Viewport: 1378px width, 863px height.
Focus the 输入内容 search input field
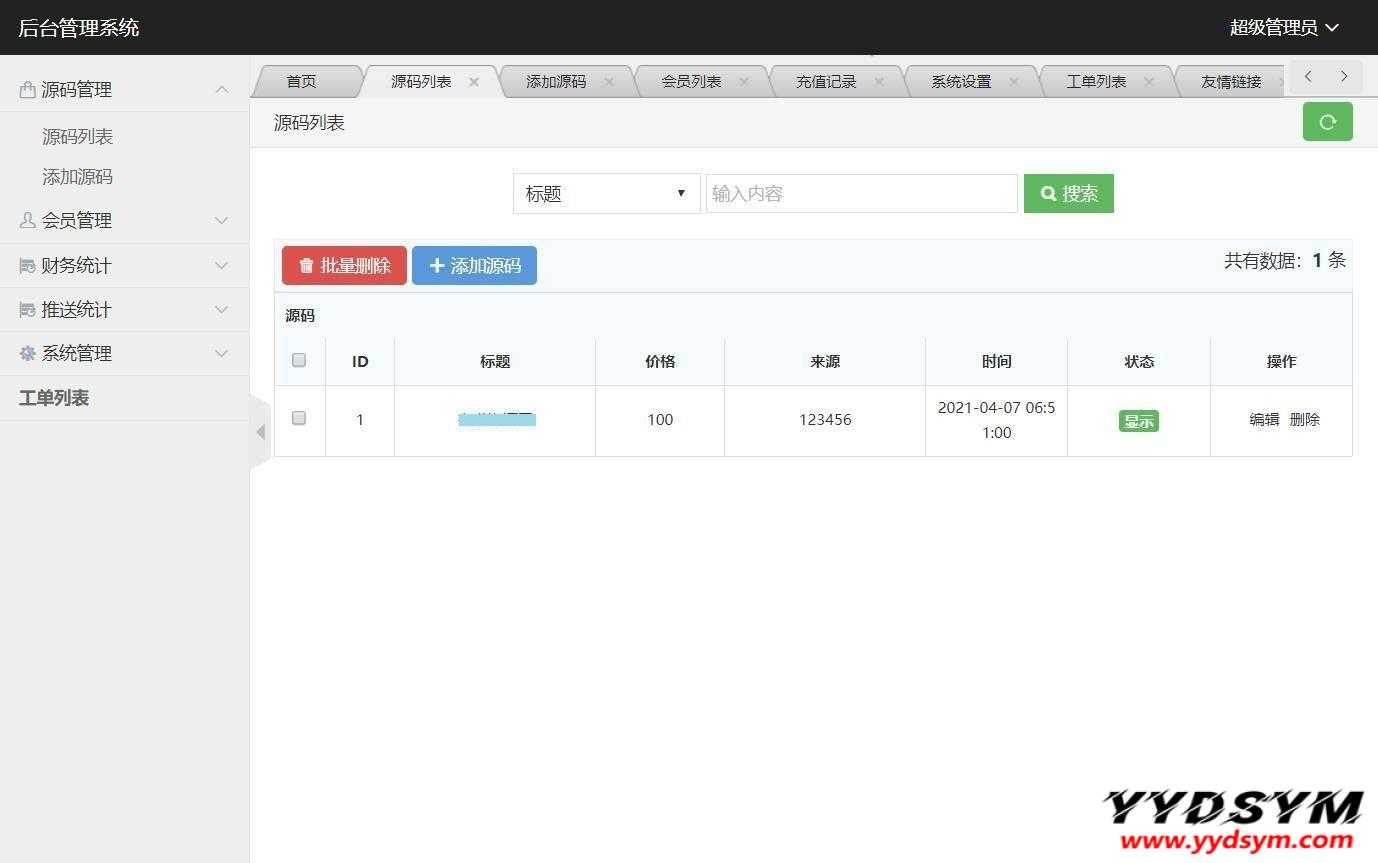pyautogui.click(x=861, y=194)
